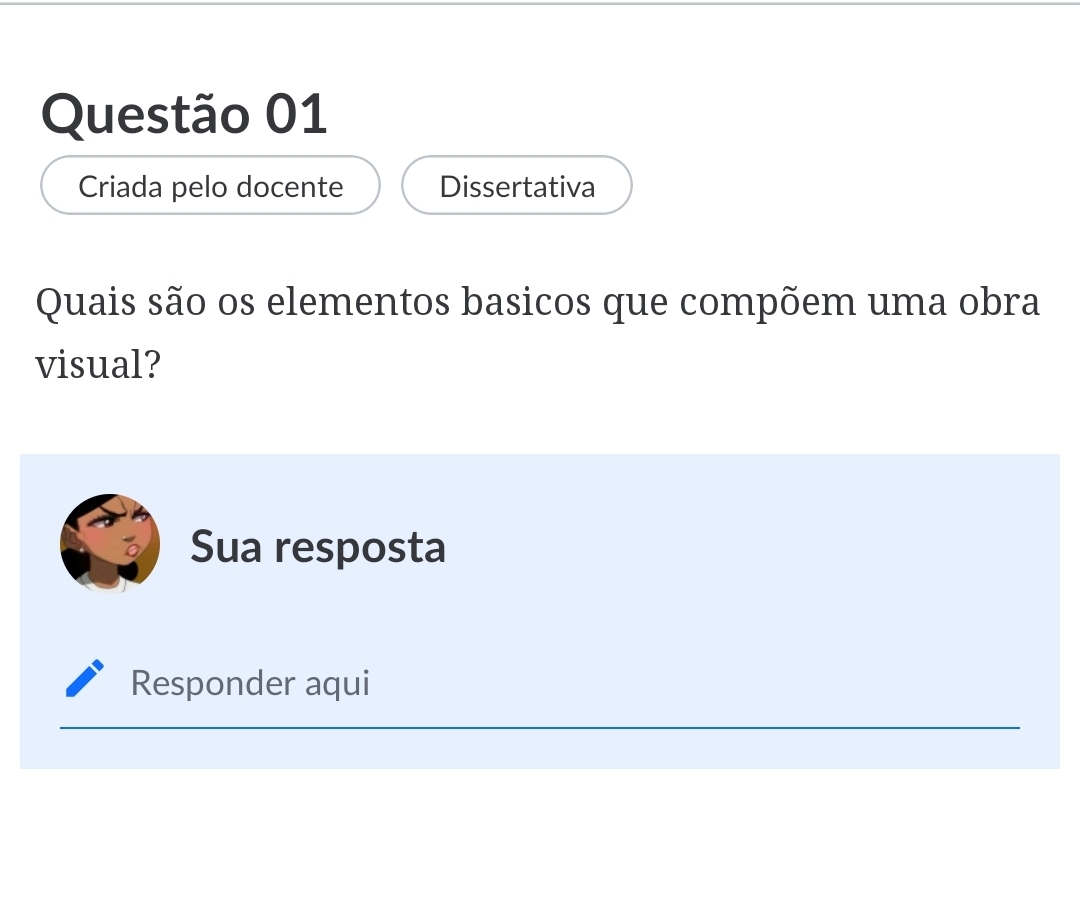This screenshot has height=897, width=1080.
Task: Click the word "aqui" in the answer placeholder
Action: (x=337, y=684)
